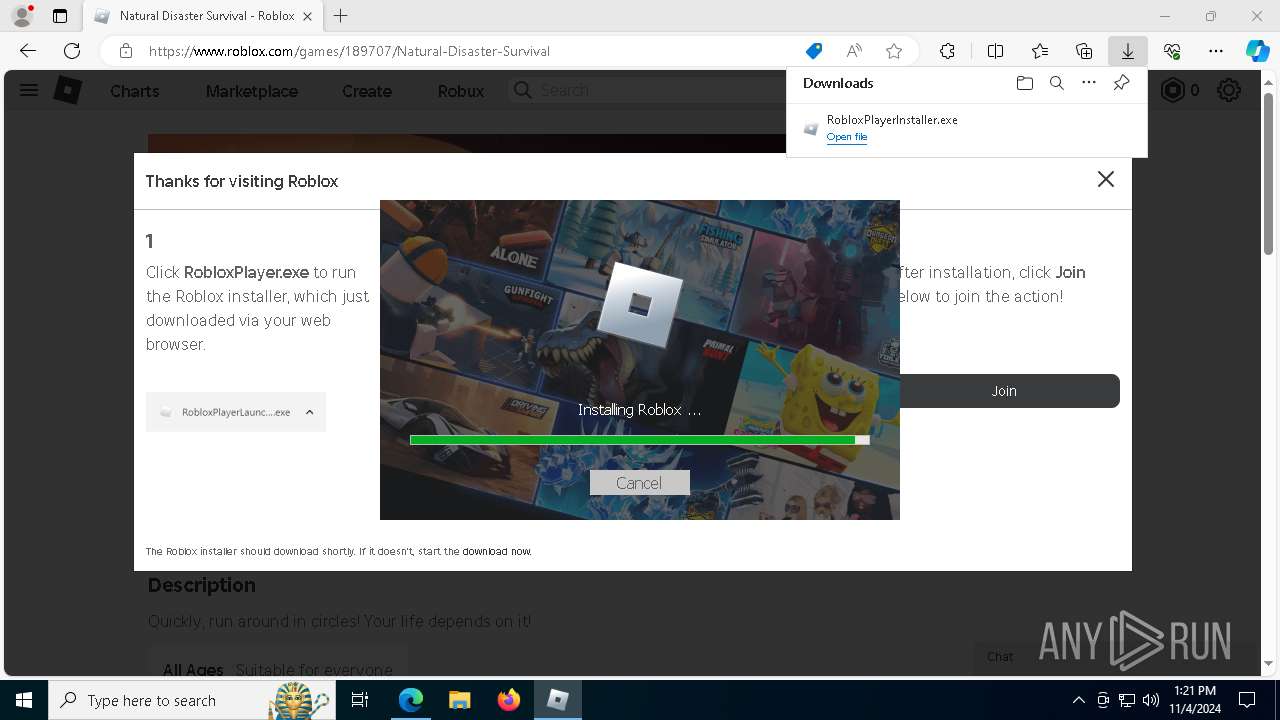Cancel the Roblox installation
The height and width of the screenshot is (720, 1280).
pos(639,483)
